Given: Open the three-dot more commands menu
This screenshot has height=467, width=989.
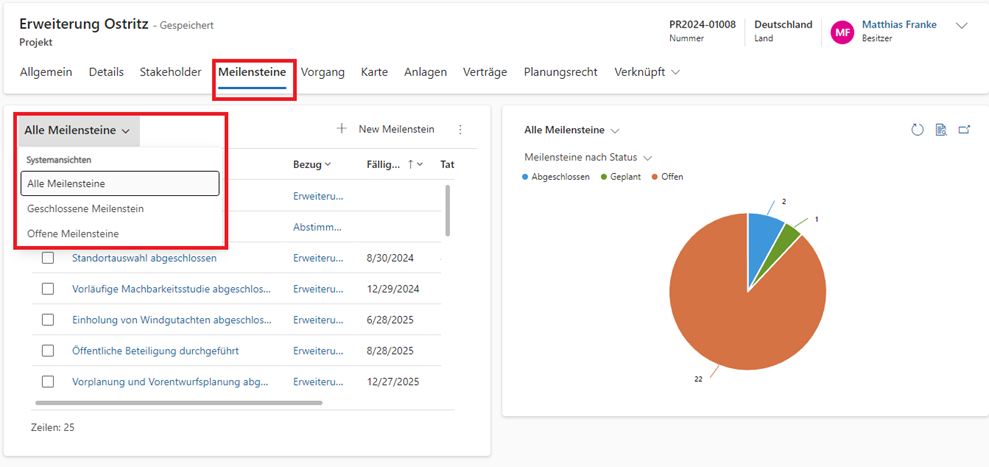Looking at the screenshot, I should [x=460, y=130].
